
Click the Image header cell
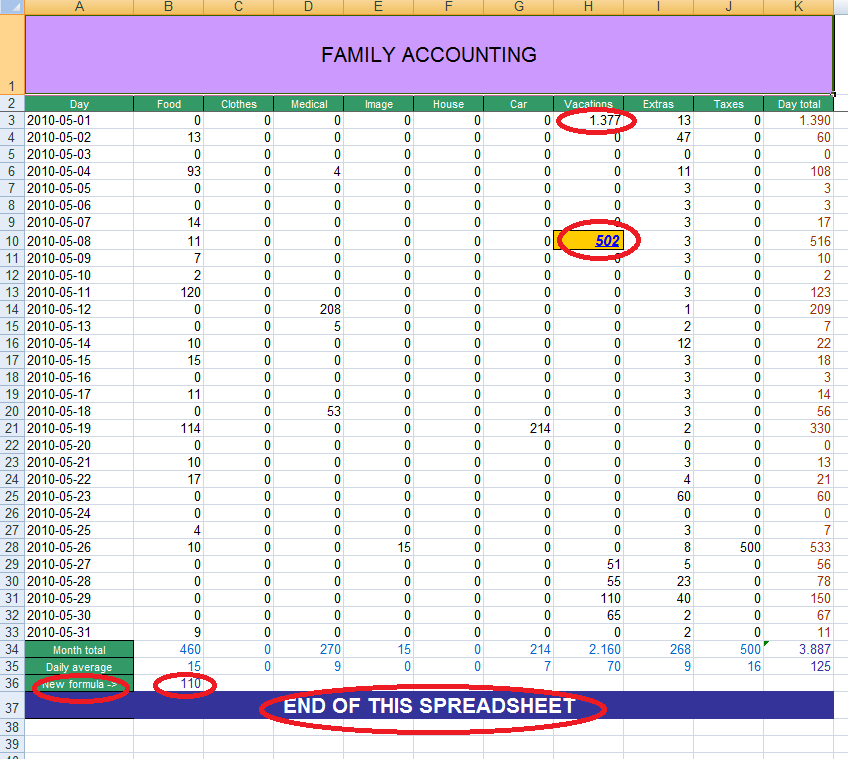(379, 104)
